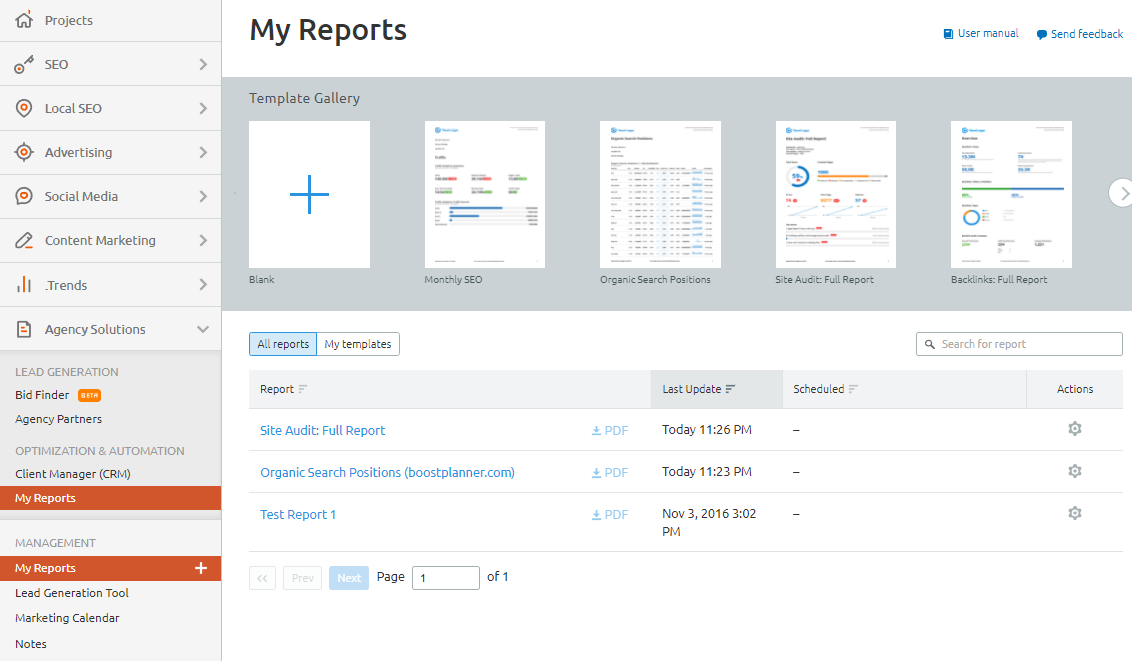Choose the Blank template thumbnail

pos(309,194)
